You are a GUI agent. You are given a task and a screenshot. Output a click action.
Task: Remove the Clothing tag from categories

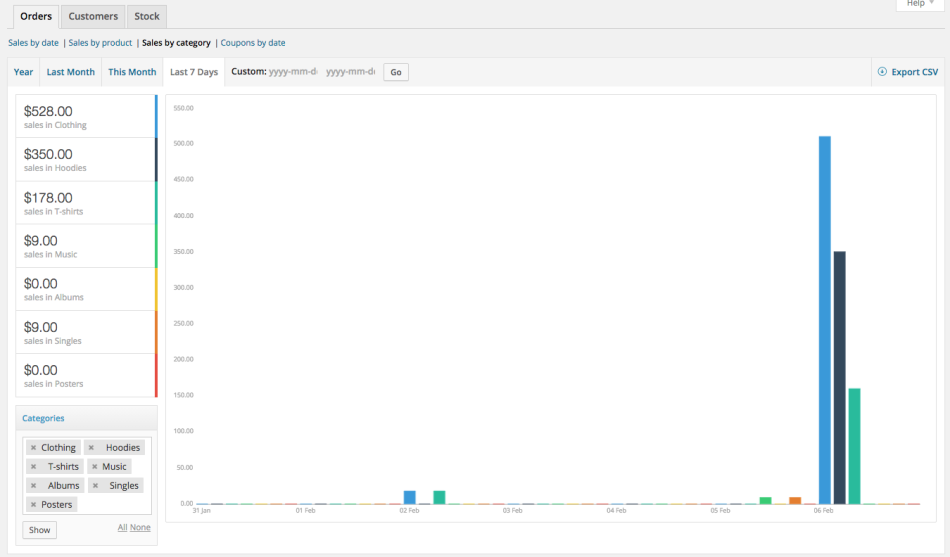click(33, 448)
